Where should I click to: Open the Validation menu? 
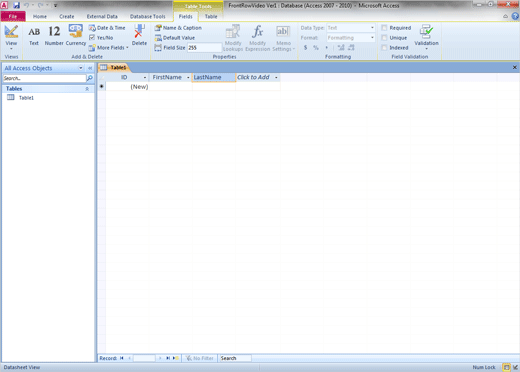pyautogui.click(x=426, y=37)
